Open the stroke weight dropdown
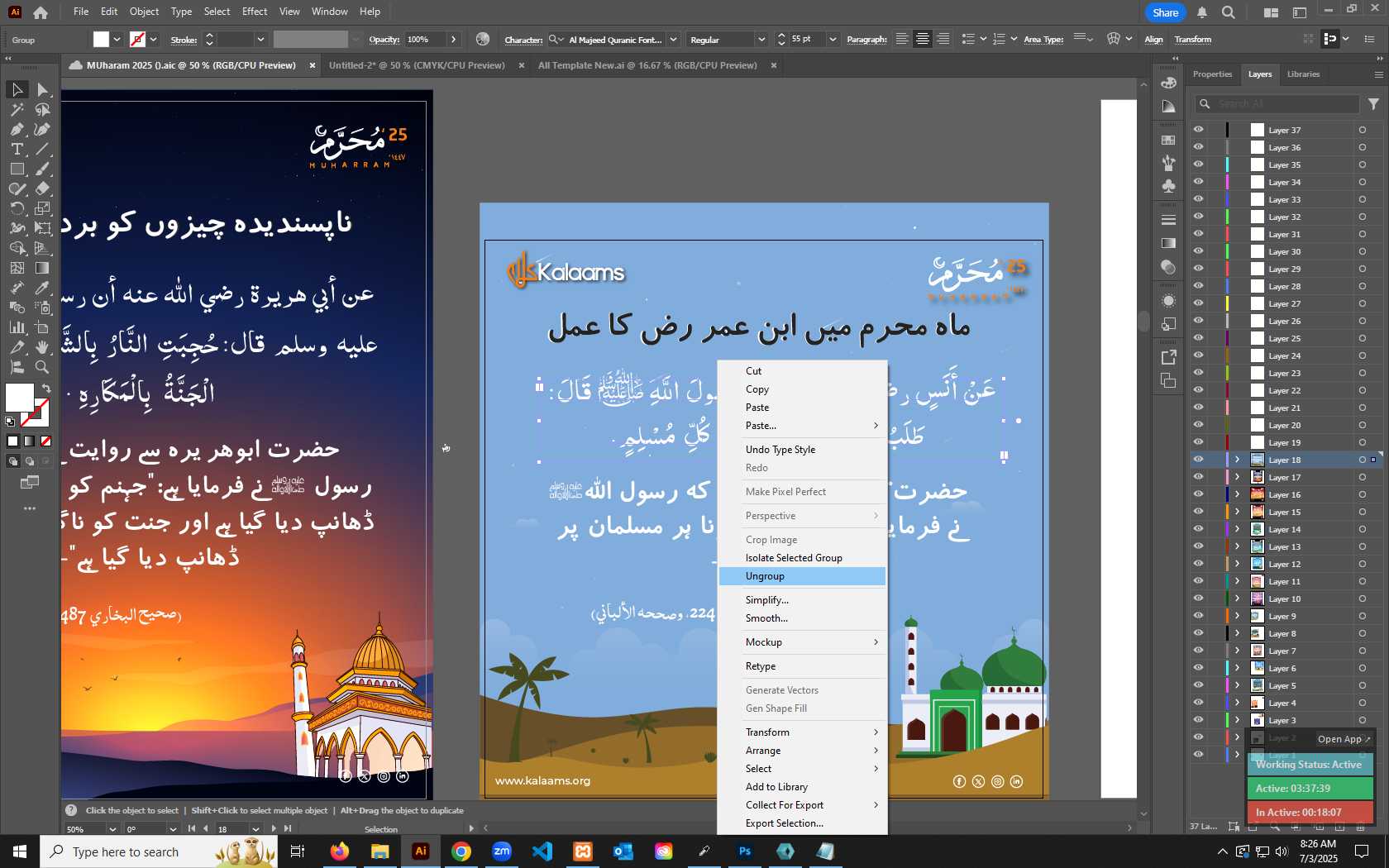1389x868 pixels. [x=260, y=40]
